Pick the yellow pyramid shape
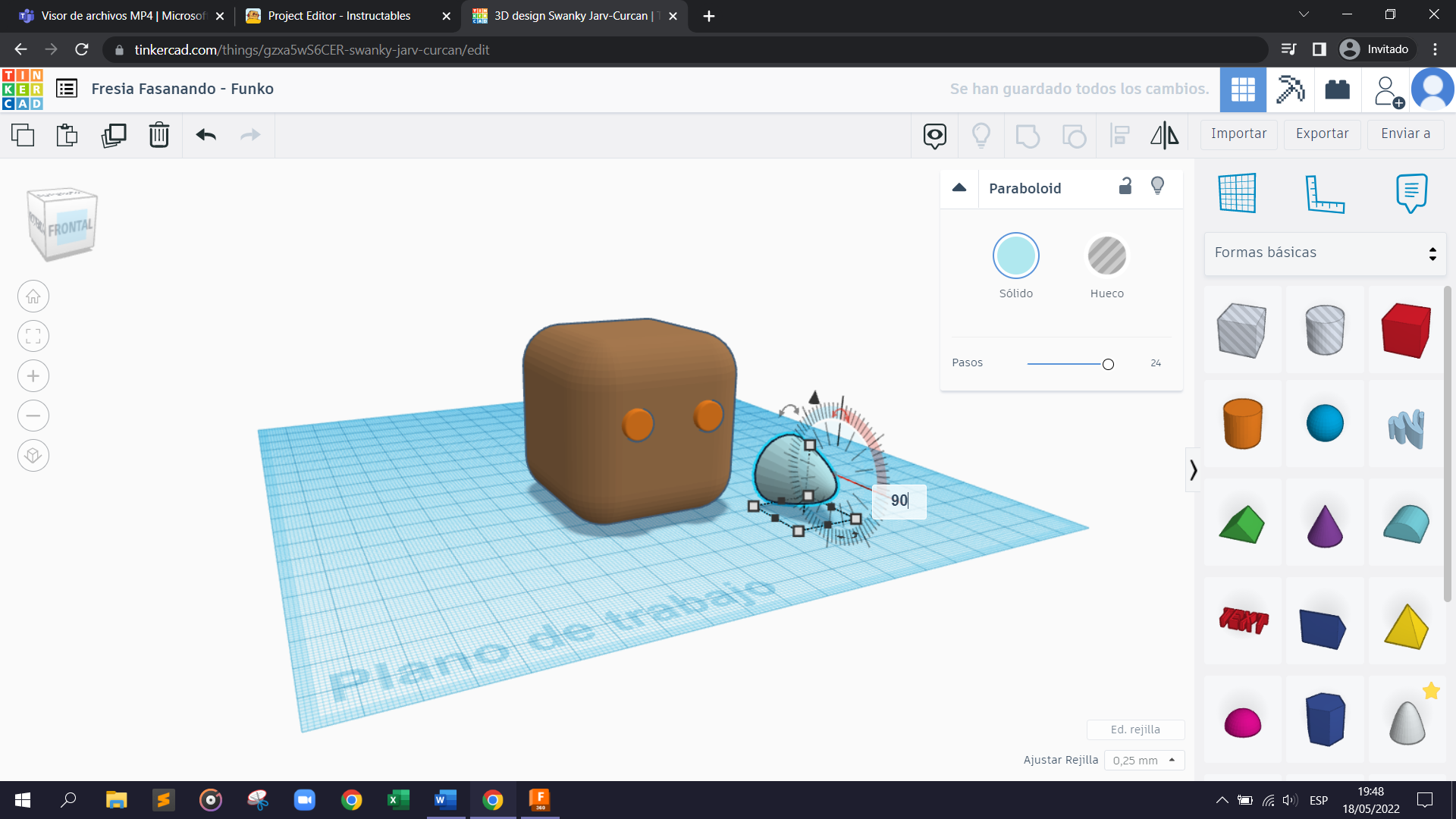Screen dimensions: 1456x819 (x=1406, y=626)
